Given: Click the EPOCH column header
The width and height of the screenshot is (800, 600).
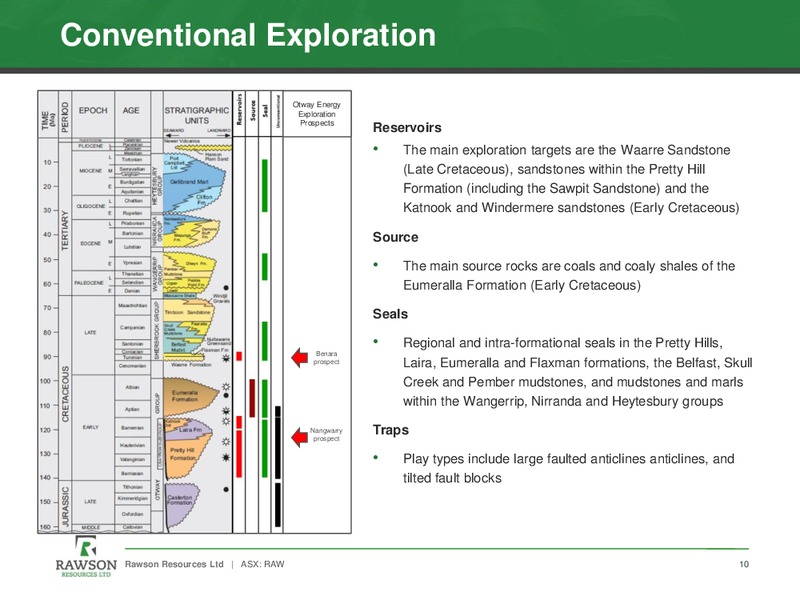Looking at the screenshot, I should pos(93,110).
